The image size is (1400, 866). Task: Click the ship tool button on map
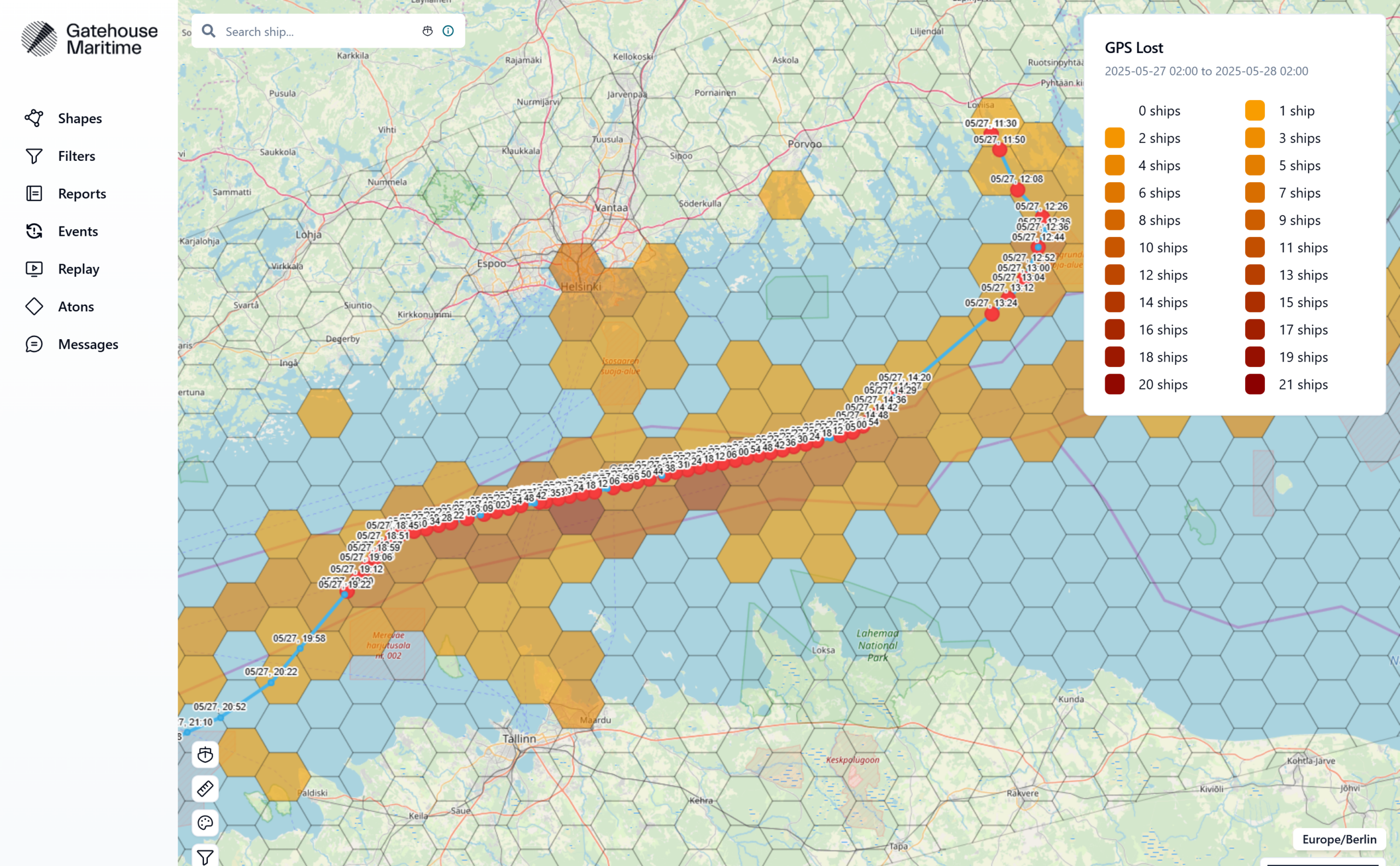(205, 755)
